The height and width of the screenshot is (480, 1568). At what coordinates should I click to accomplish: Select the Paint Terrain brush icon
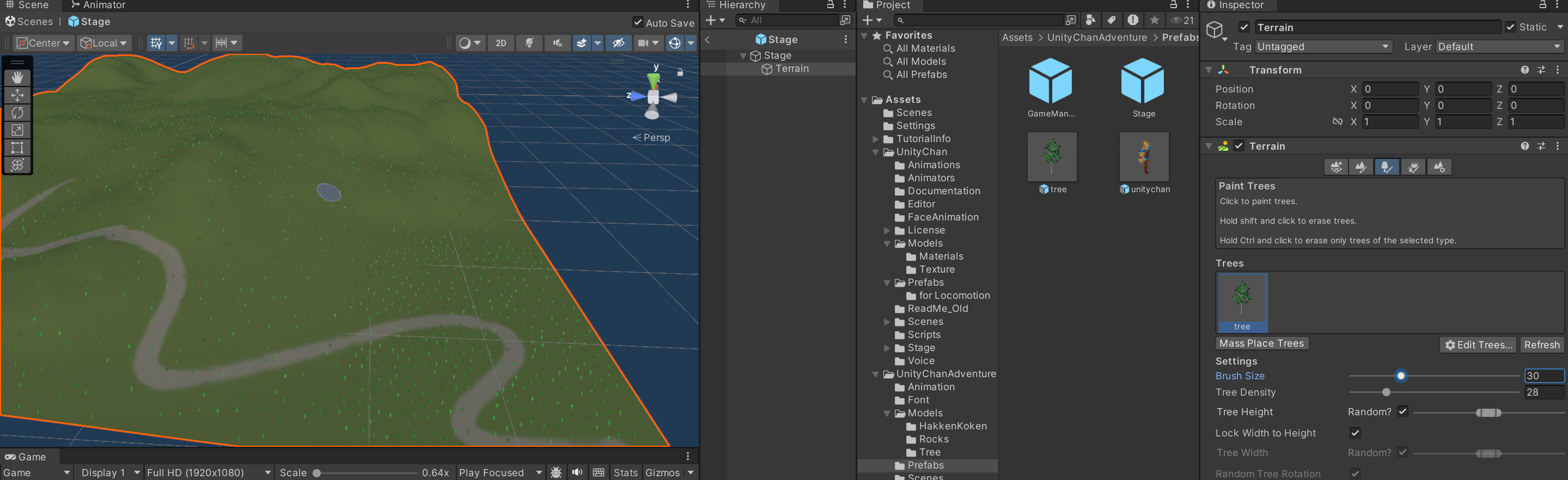[1361, 167]
